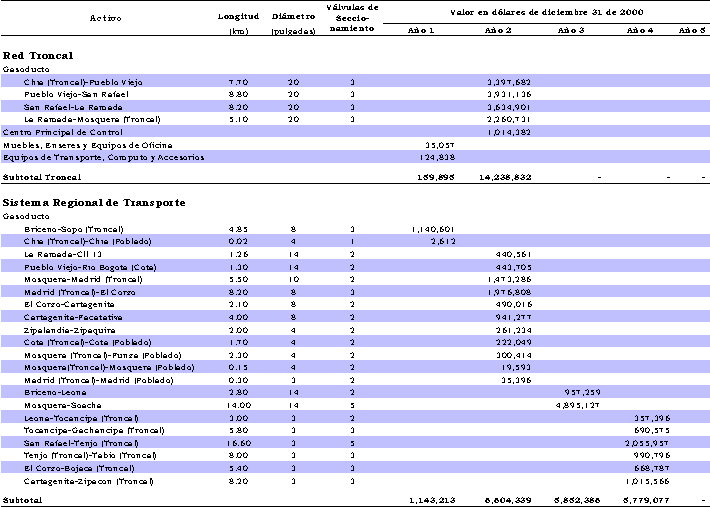Select the "Longitud" column header
The height and width of the screenshot is (507, 710).
click(238, 18)
